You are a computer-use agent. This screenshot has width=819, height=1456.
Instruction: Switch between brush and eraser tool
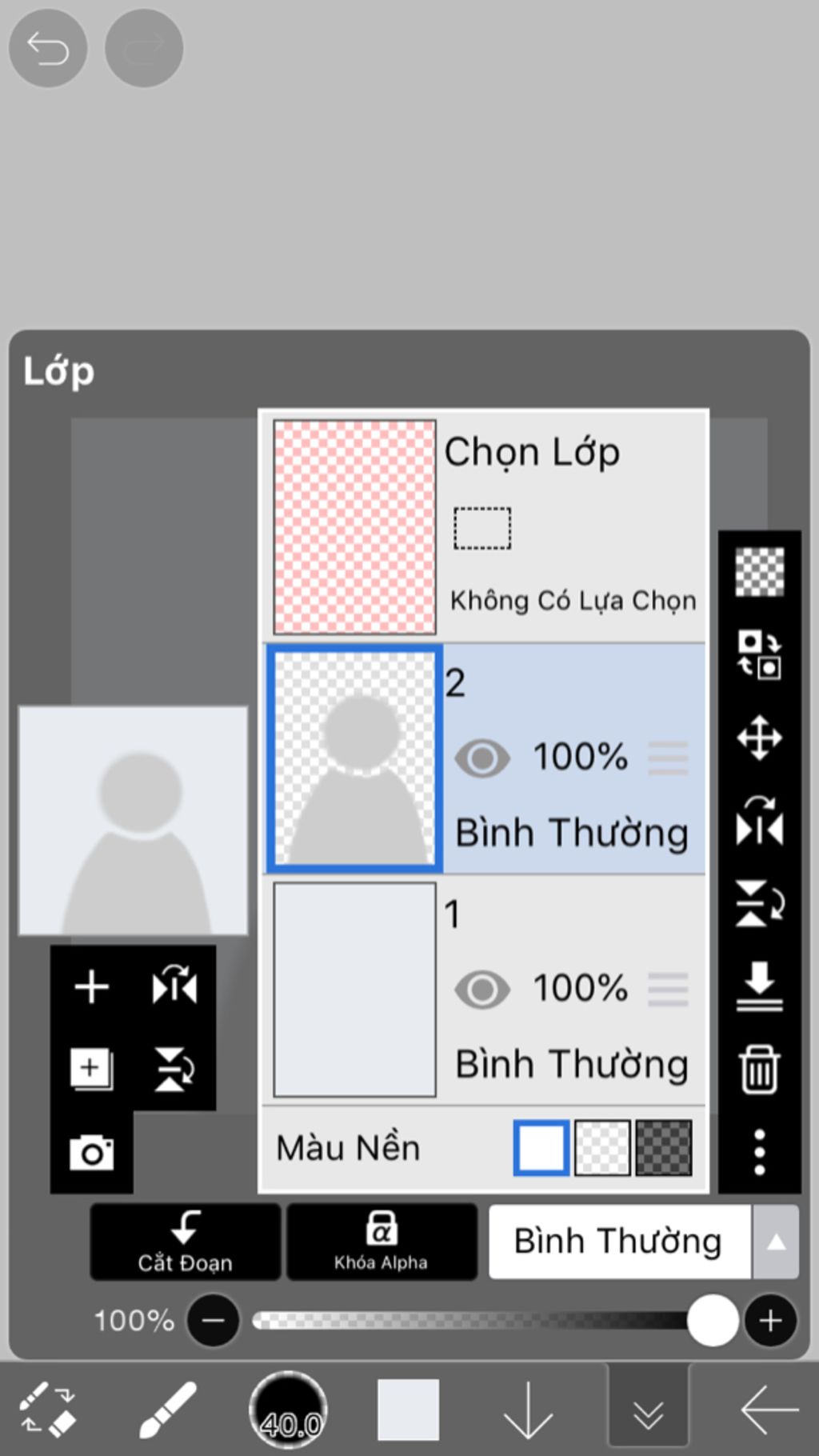(x=48, y=1410)
